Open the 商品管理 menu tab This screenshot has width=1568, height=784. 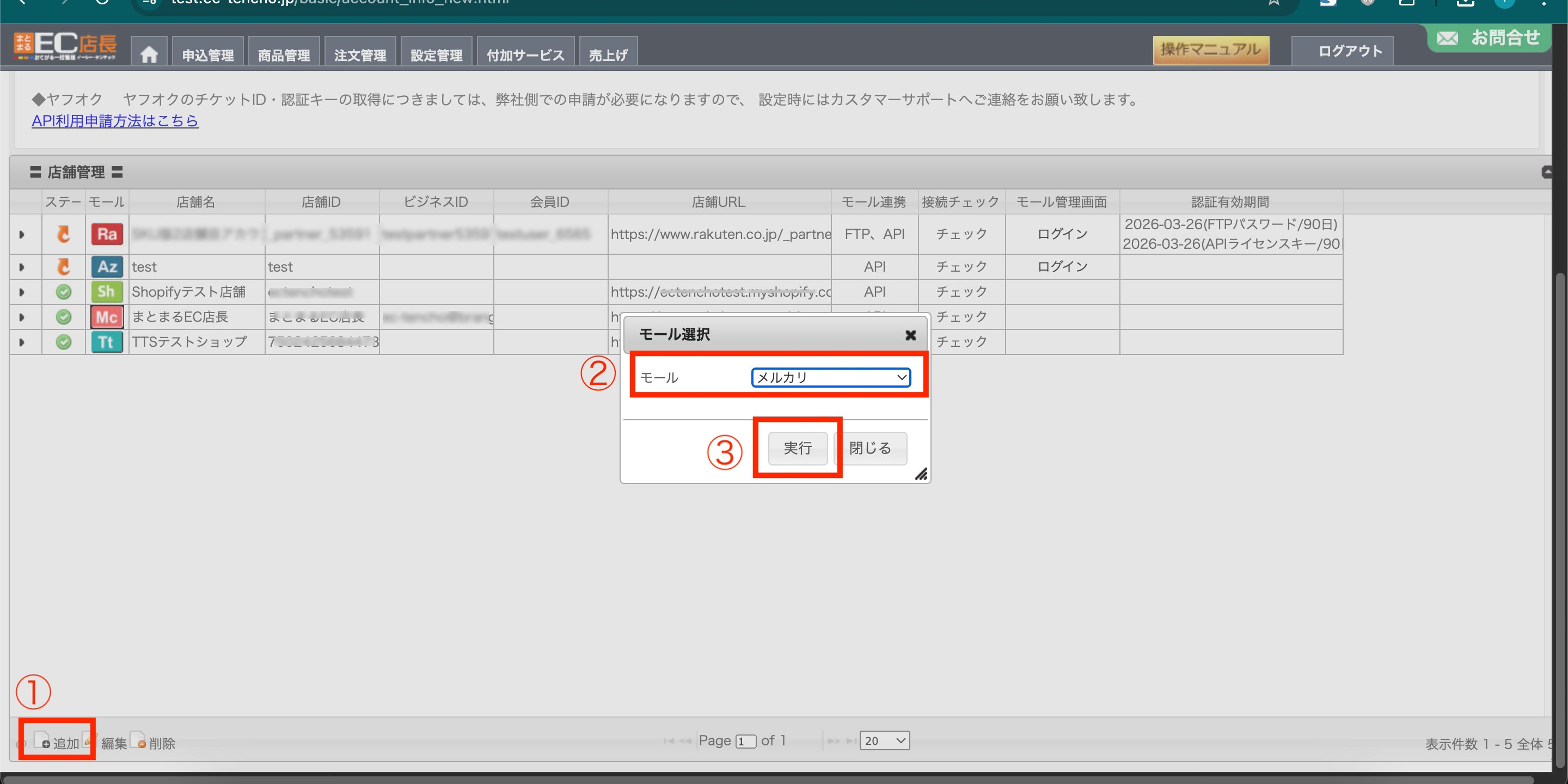pos(284,55)
